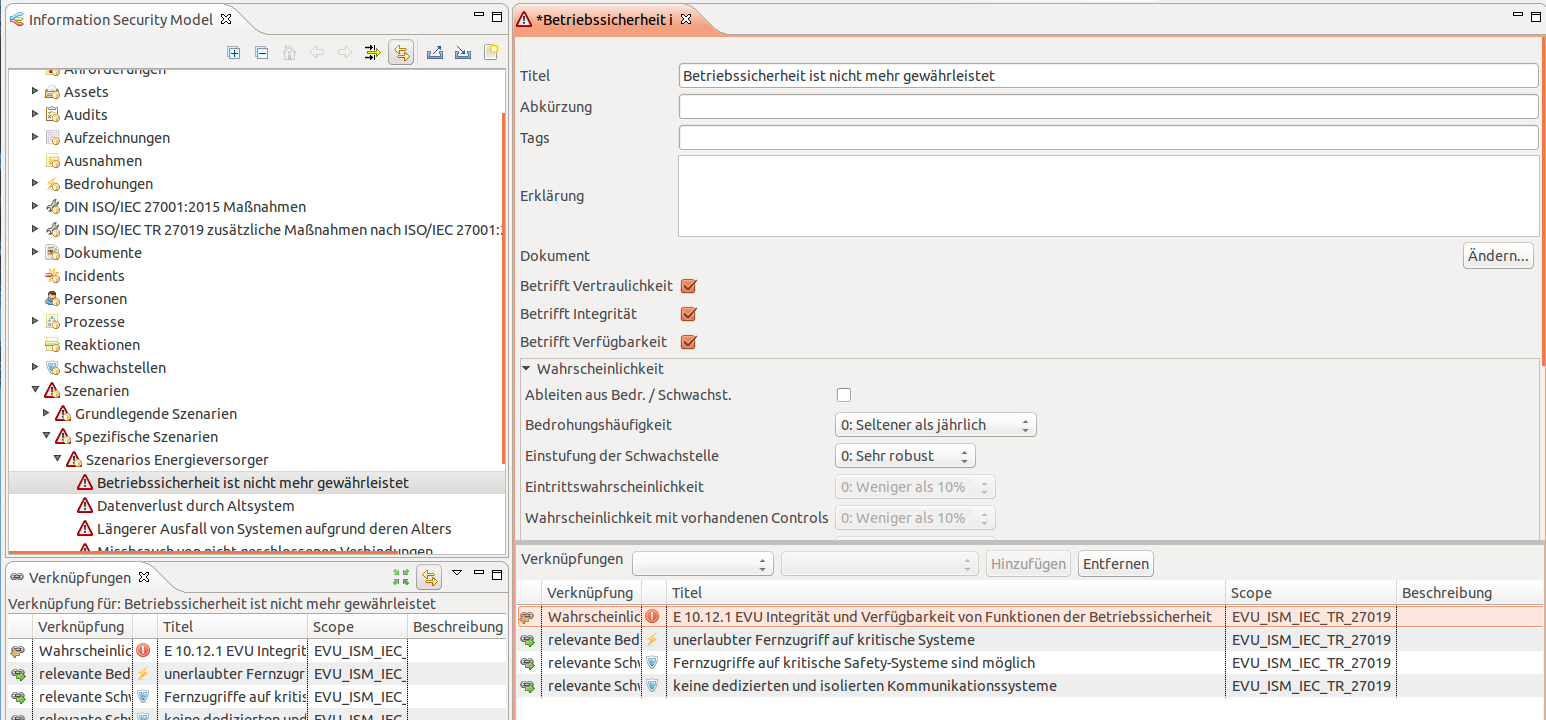Open the Verknüpfungen panel view menu triangle

tap(457, 574)
